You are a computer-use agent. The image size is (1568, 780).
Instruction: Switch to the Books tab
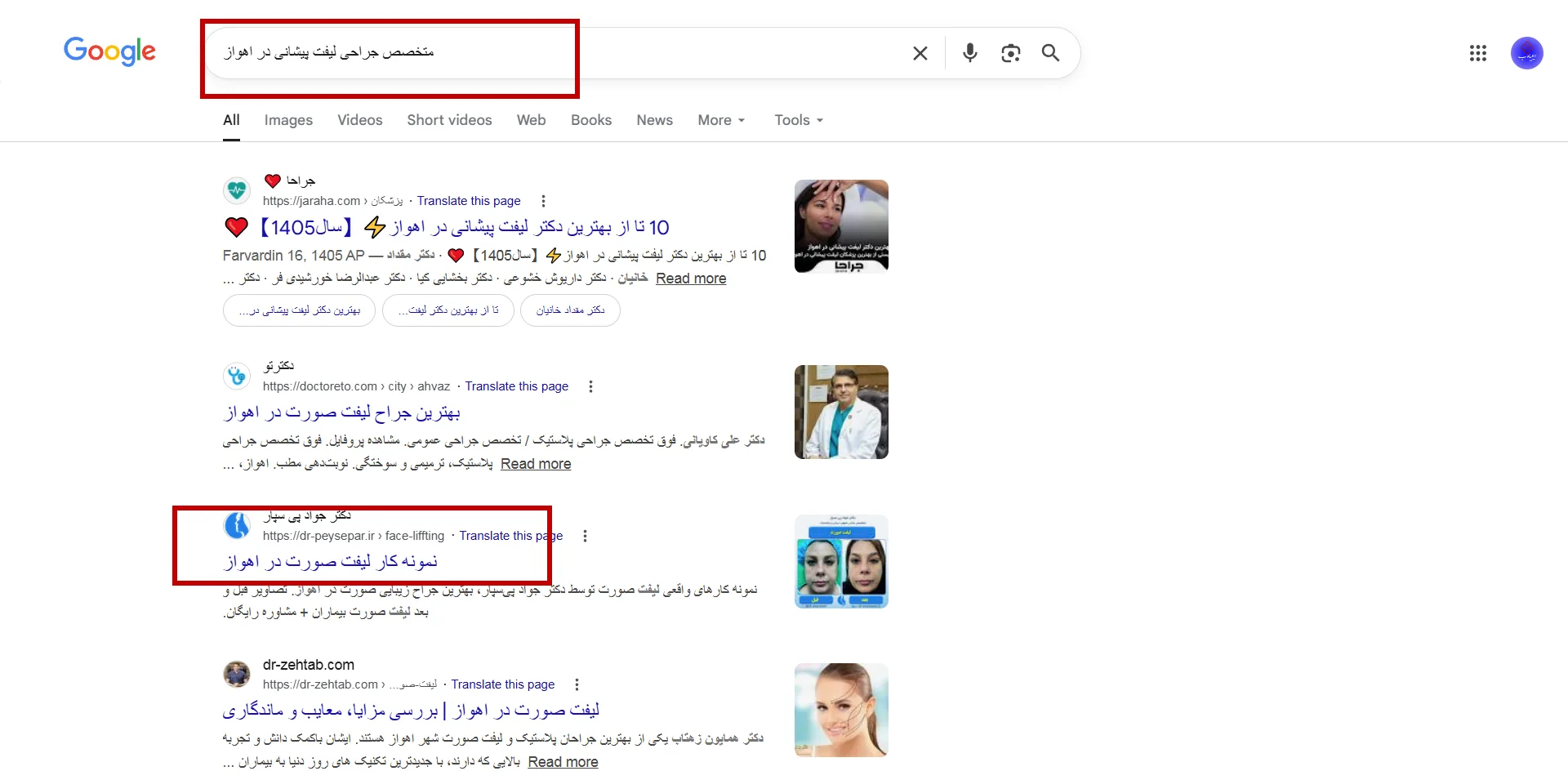click(591, 120)
